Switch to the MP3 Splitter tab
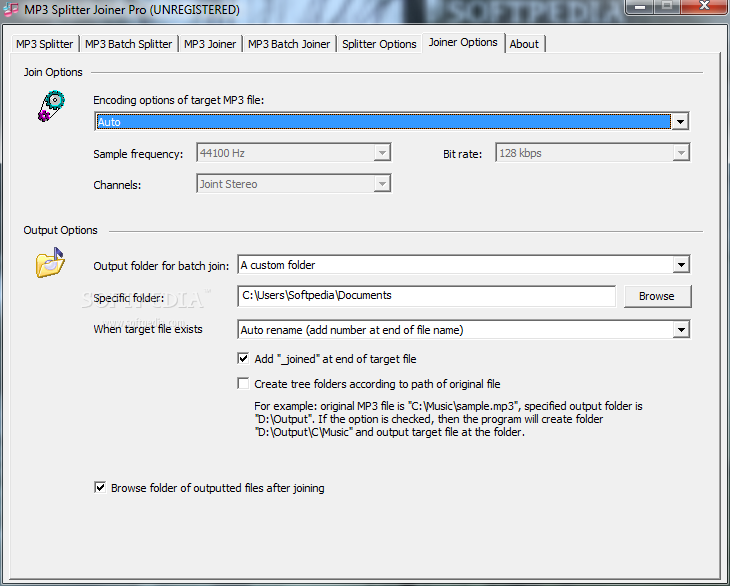 coord(44,44)
